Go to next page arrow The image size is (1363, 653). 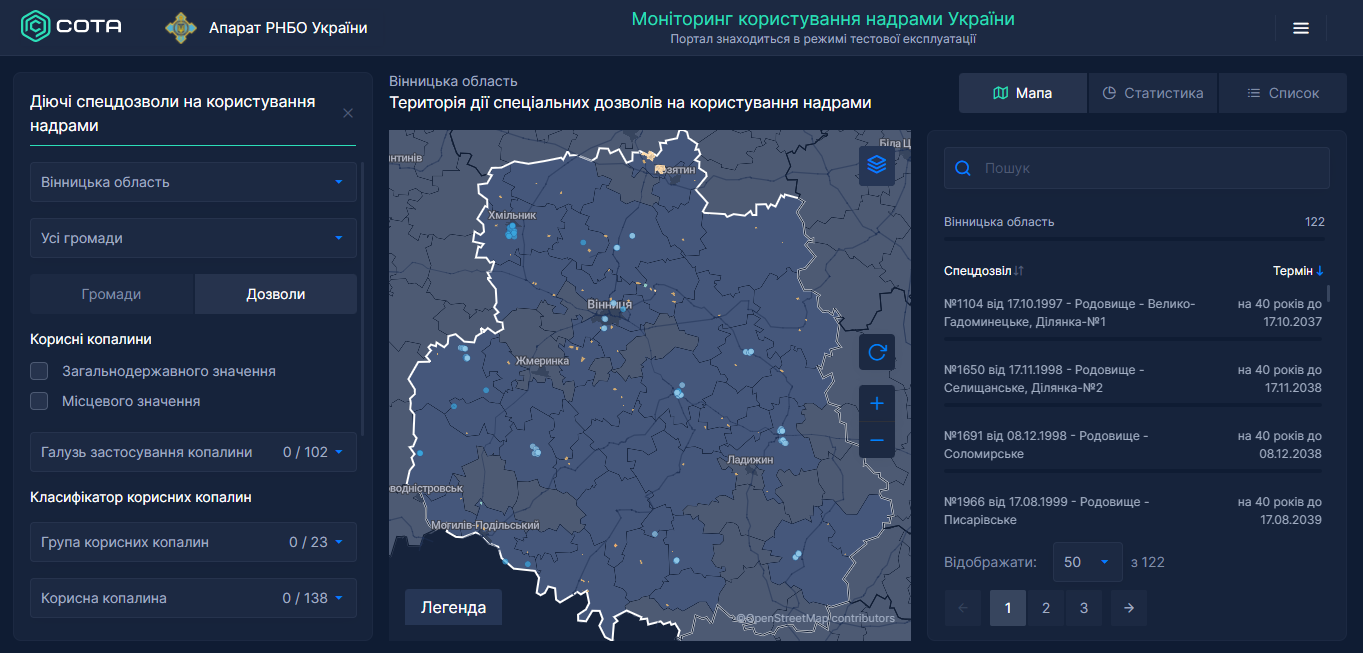pyautogui.click(x=1128, y=608)
